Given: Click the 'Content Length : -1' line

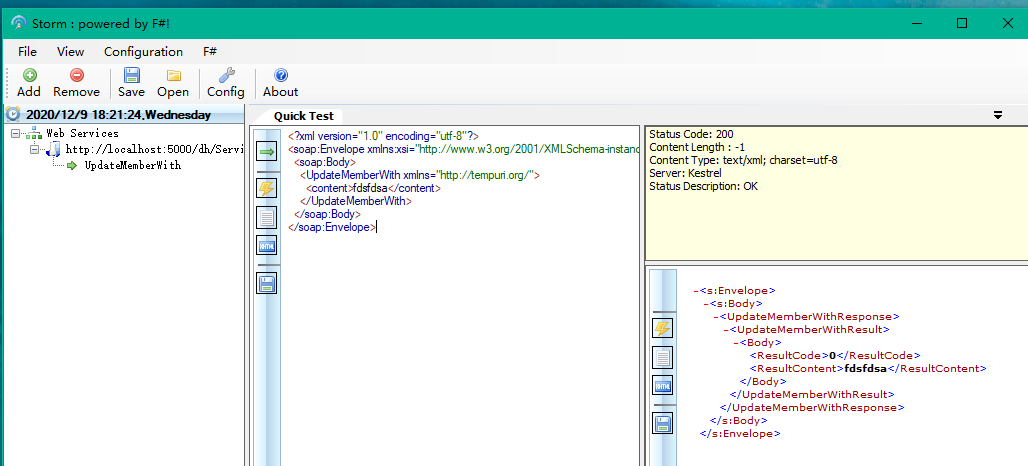Looking at the screenshot, I should click(x=697, y=147).
